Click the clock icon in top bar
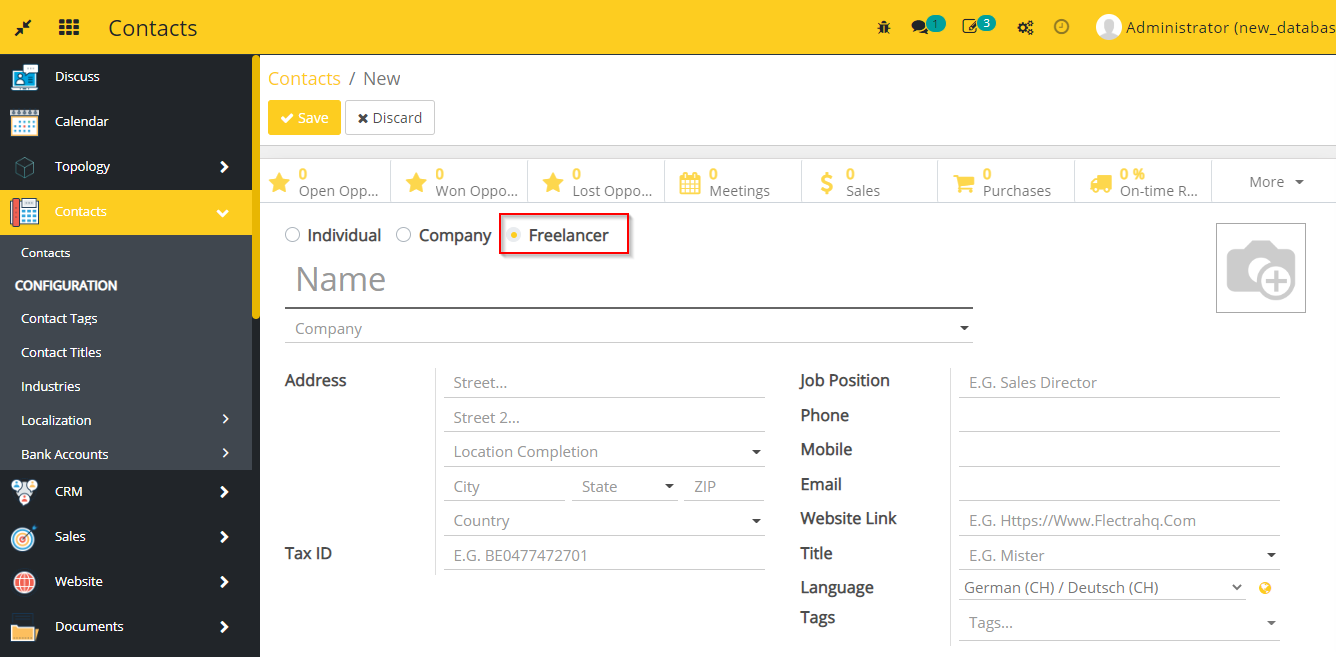Screen dimensions: 1336x657 point(1061,28)
